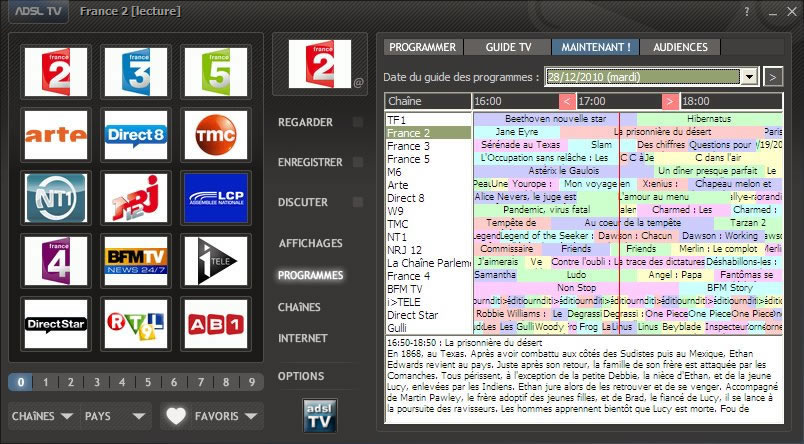Switch to the Programmer tab
Image resolution: width=804 pixels, height=444 pixels.
(x=423, y=47)
